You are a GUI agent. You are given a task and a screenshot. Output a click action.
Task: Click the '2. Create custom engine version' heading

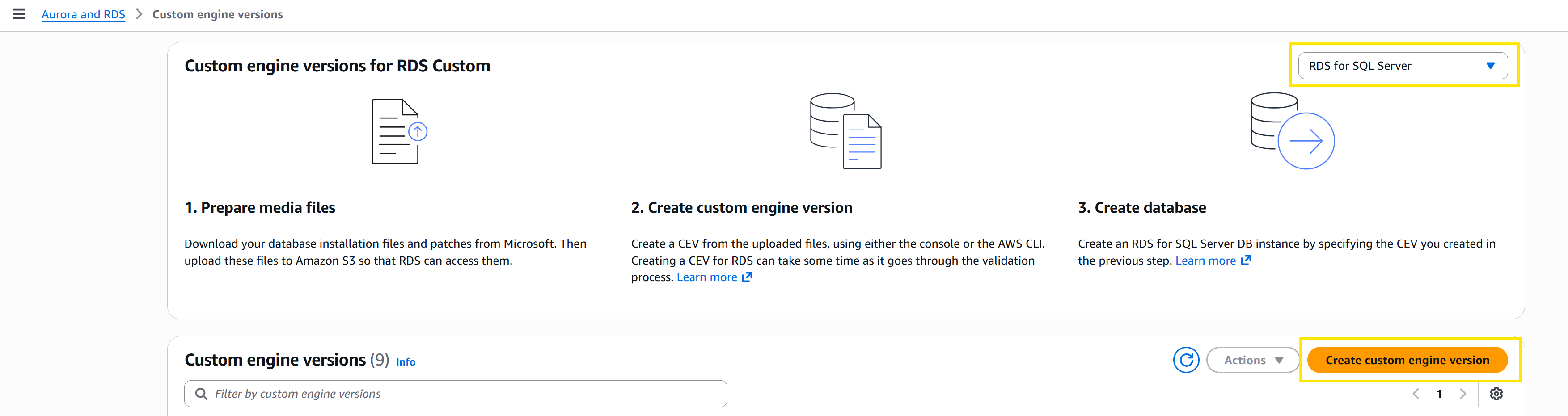(741, 207)
